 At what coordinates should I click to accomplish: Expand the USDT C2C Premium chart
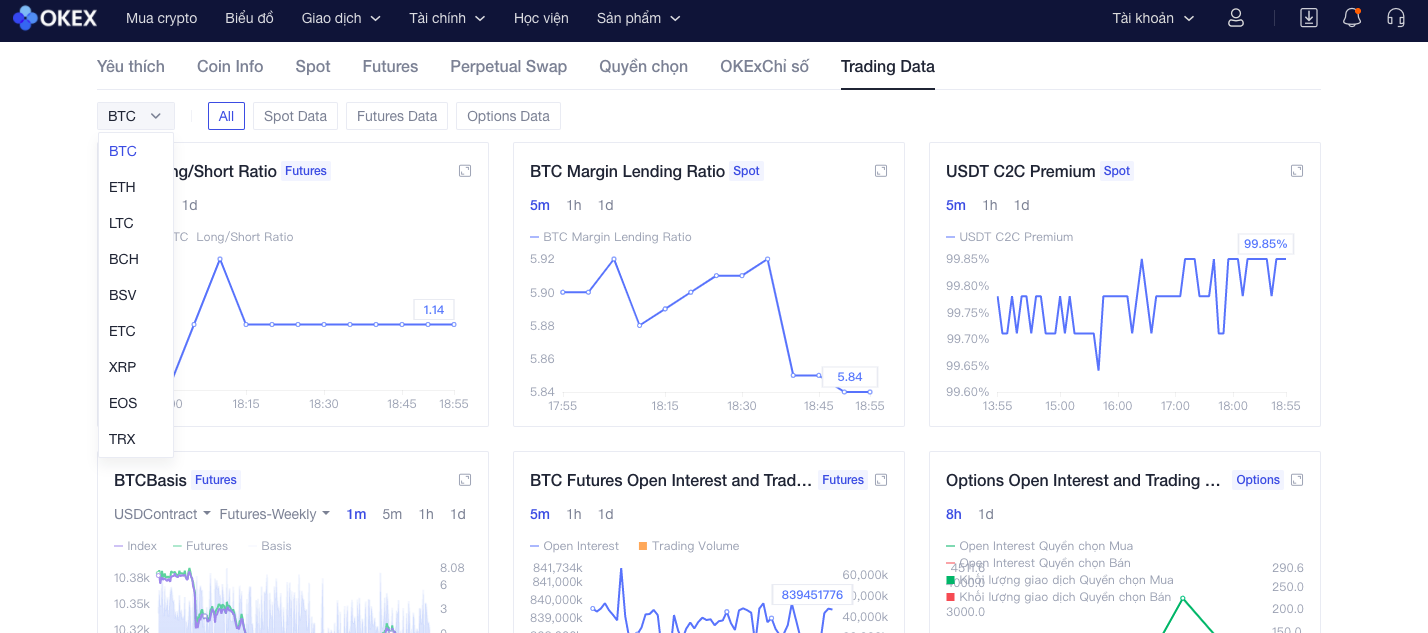pyautogui.click(x=1297, y=171)
